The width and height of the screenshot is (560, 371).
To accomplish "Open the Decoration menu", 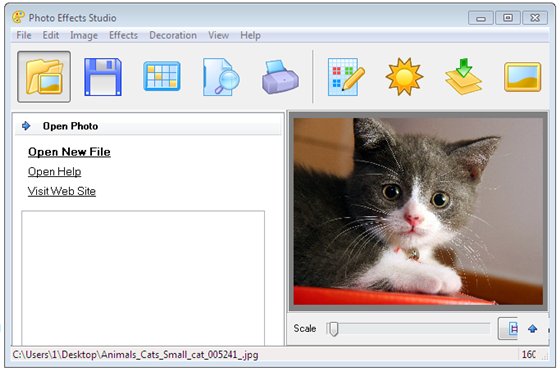I will (x=173, y=35).
